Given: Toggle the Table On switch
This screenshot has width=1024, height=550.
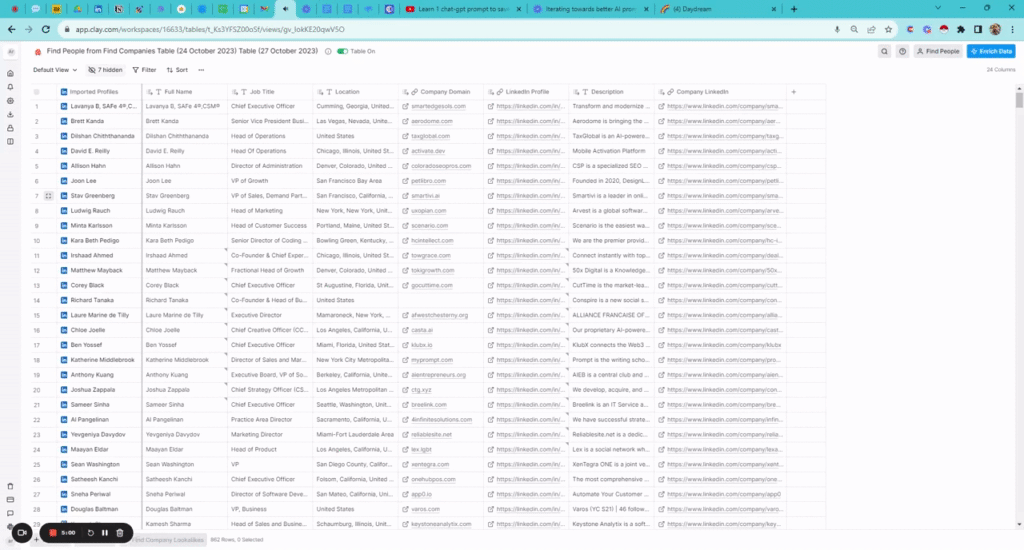Looking at the screenshot, I should click(343, 51).
